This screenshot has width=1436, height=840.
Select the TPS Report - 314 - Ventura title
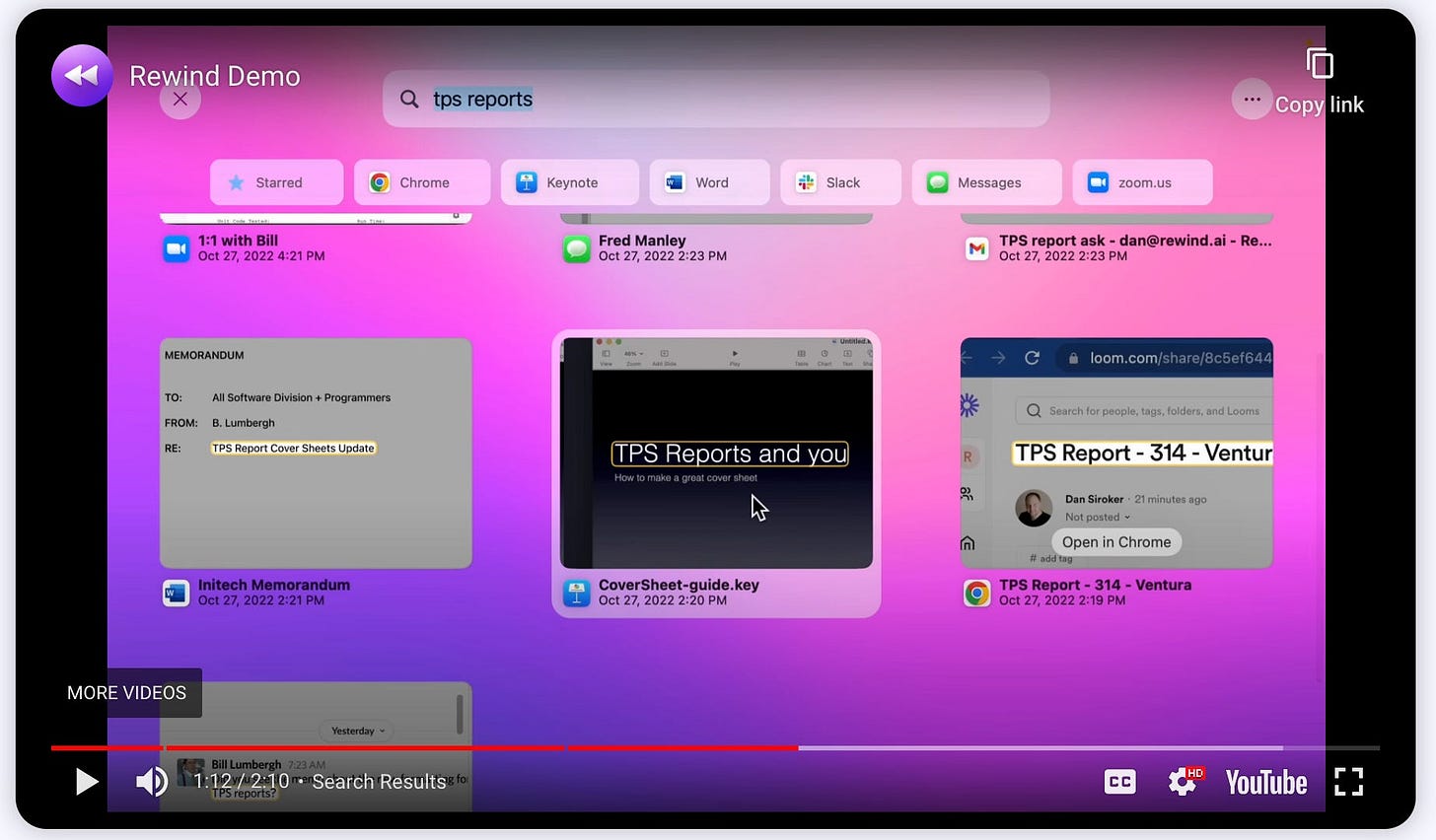click(1095, 585)
